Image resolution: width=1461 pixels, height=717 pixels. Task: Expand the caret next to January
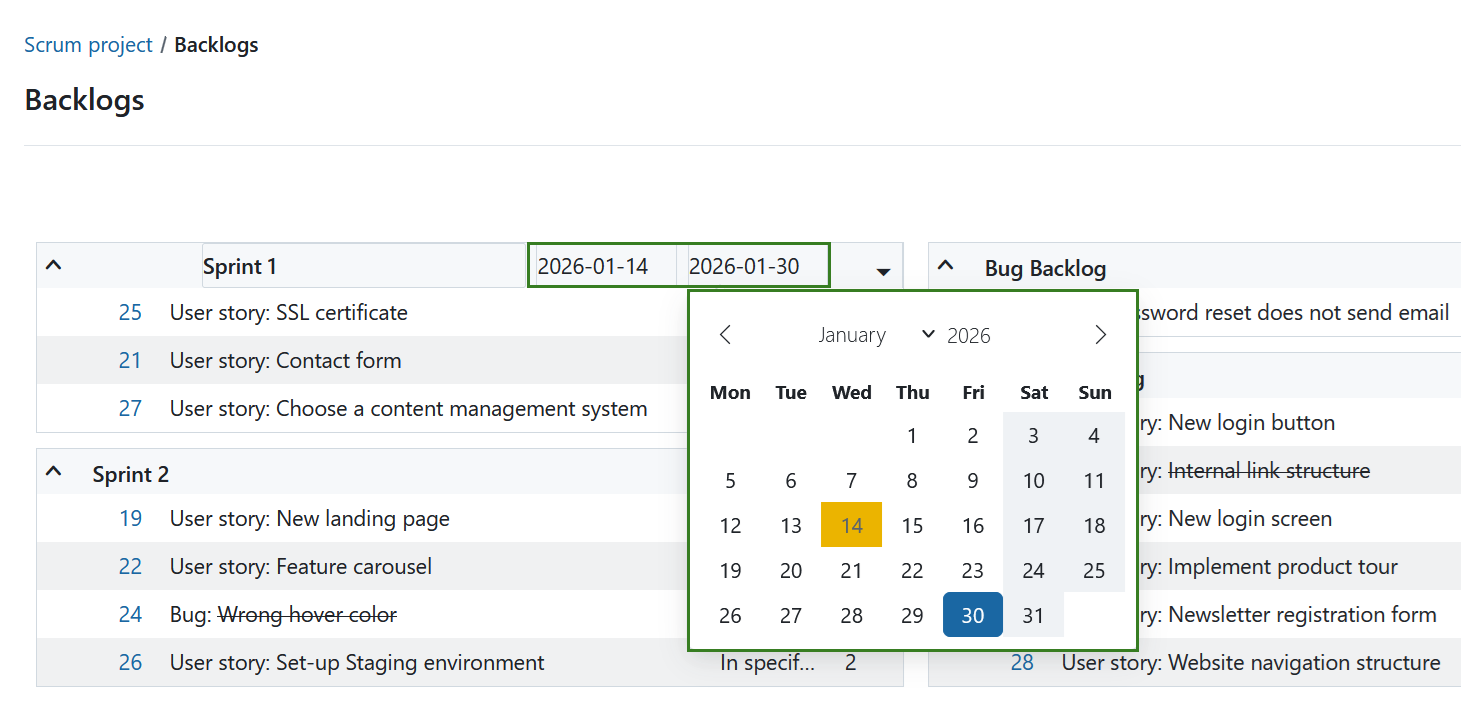pos(927,334)
